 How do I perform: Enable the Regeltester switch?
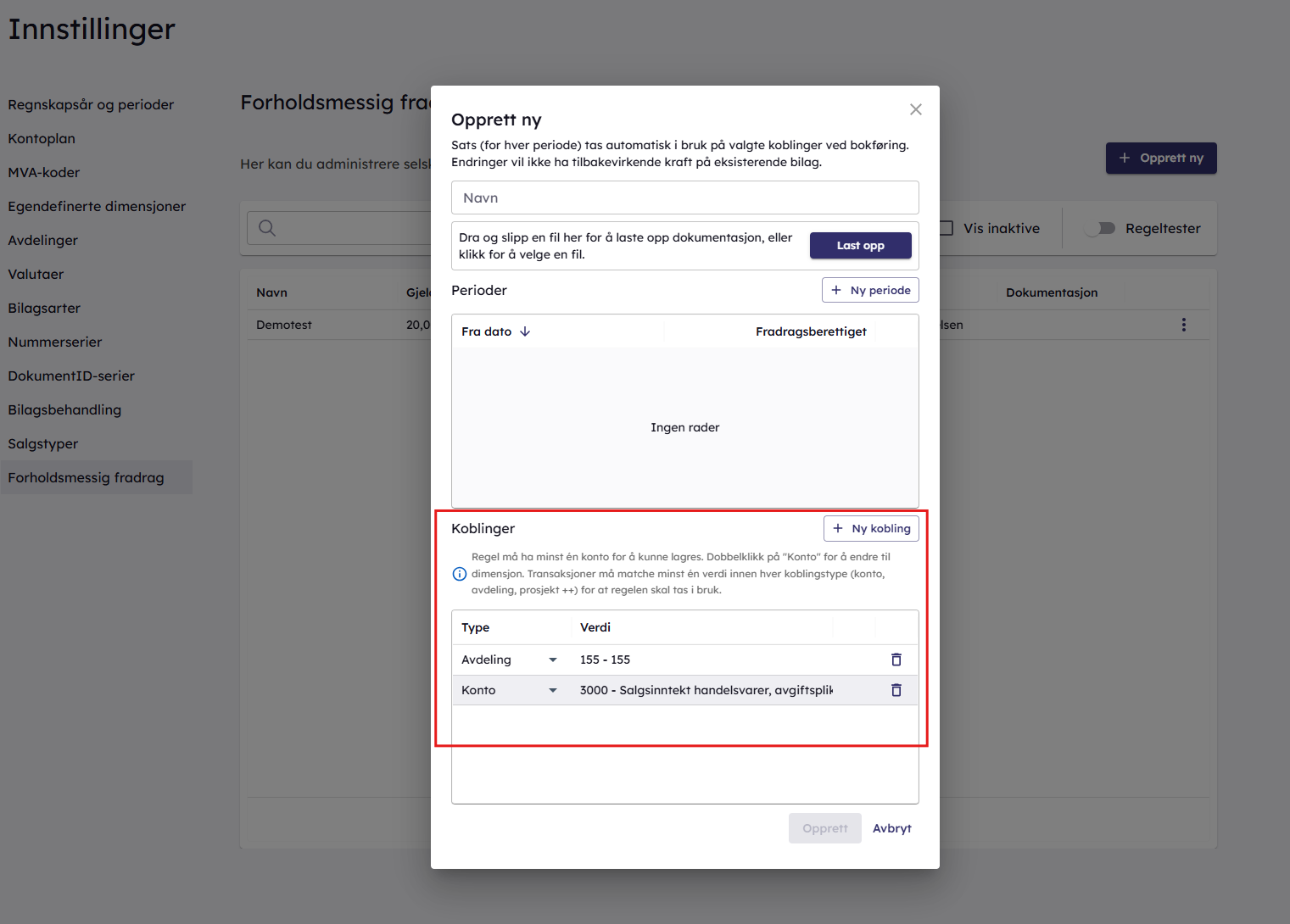(1101, 228)
